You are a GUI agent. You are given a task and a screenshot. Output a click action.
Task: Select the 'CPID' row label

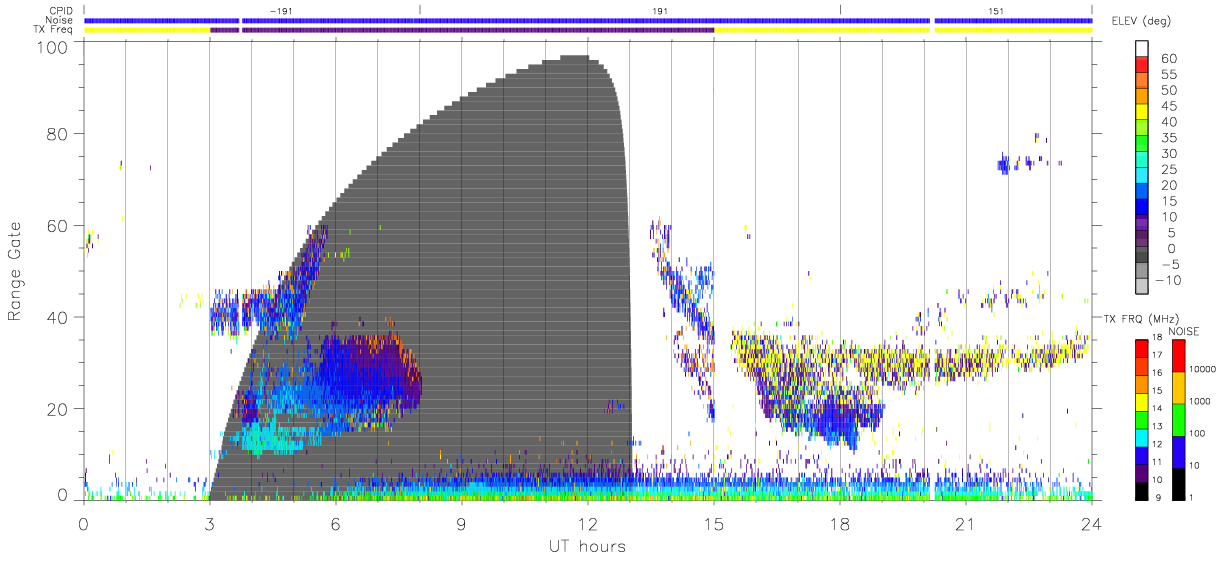coord(62,11)
